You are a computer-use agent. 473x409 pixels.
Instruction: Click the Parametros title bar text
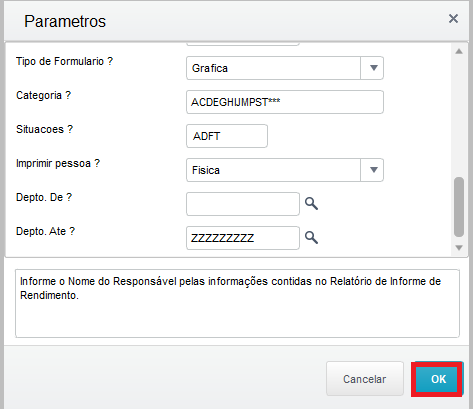tap(65, 21)
